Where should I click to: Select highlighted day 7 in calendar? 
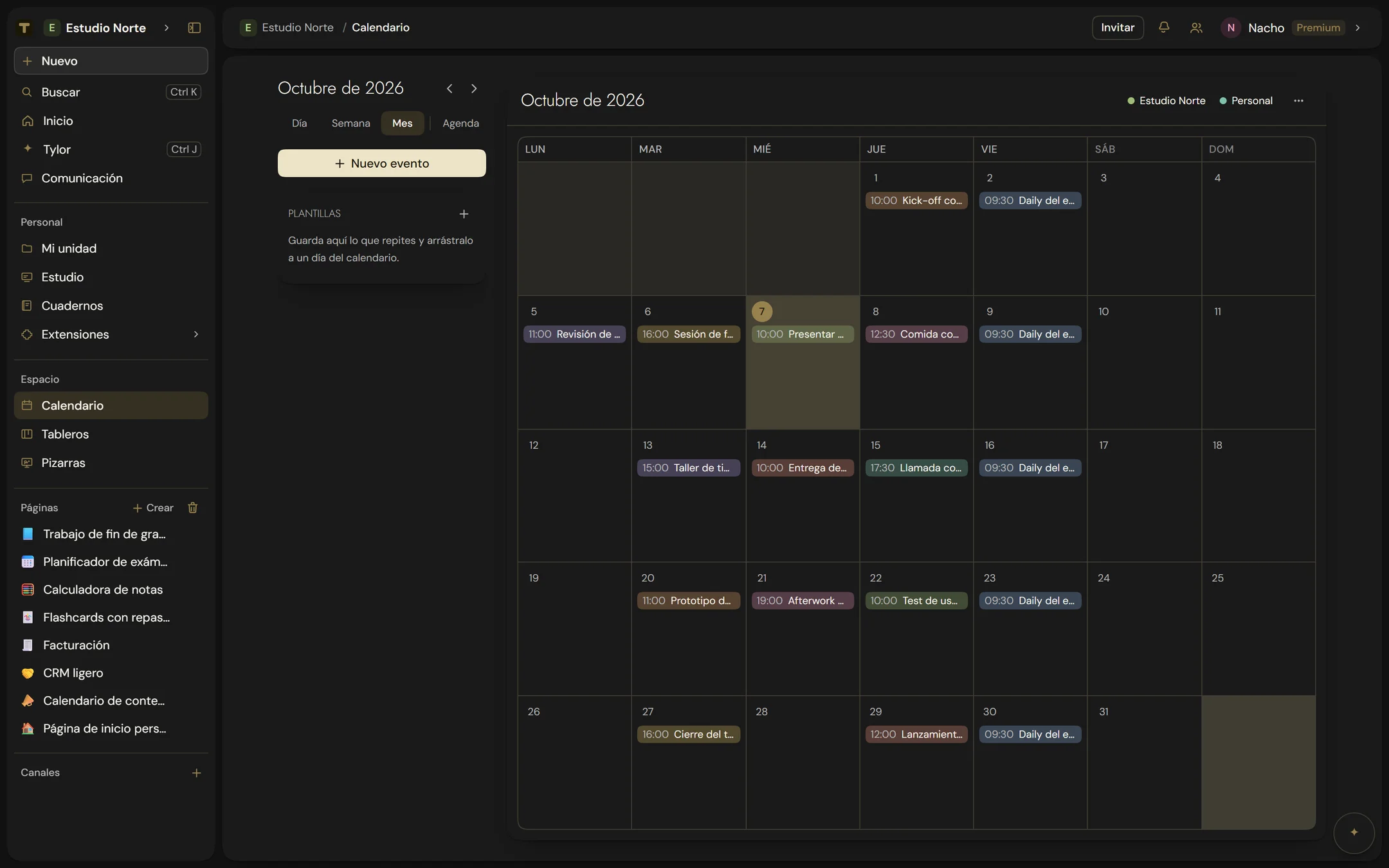761,312
